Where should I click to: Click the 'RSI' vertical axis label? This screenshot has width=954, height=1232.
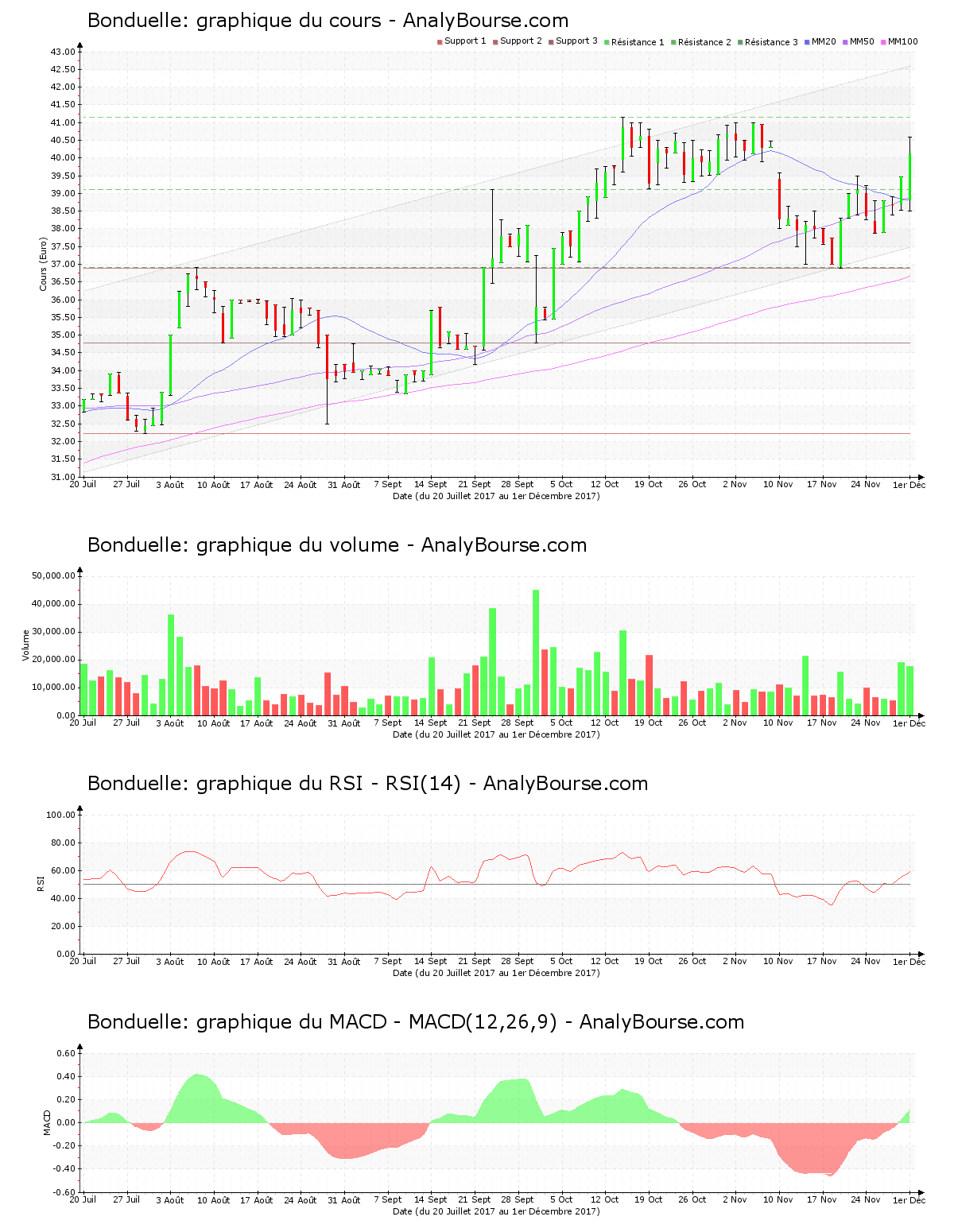41,883
